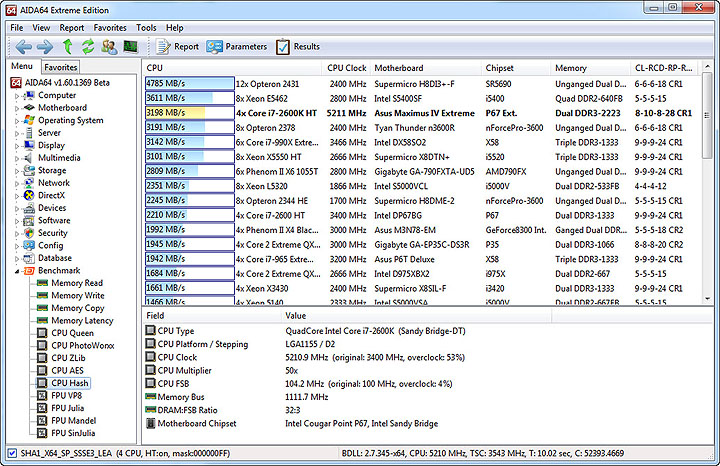
Task: Expand the Database tree node
Action: tap(17, 258)
